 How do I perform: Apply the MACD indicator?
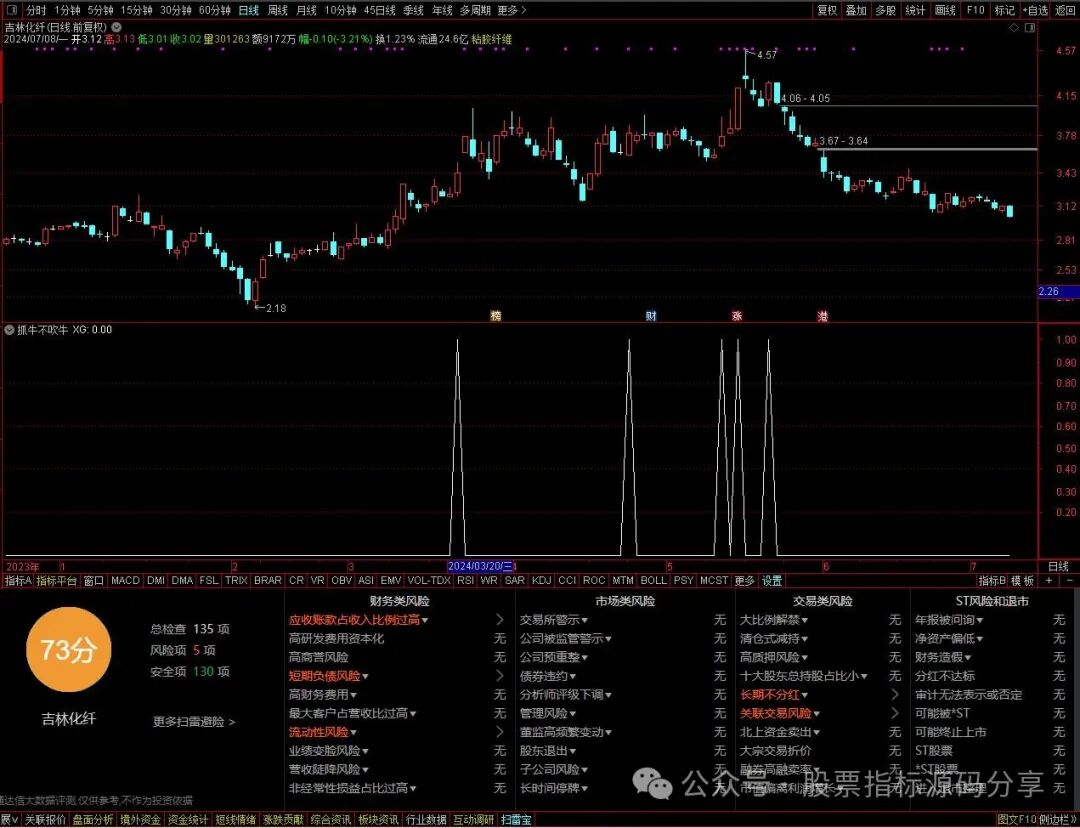point(125,581)
